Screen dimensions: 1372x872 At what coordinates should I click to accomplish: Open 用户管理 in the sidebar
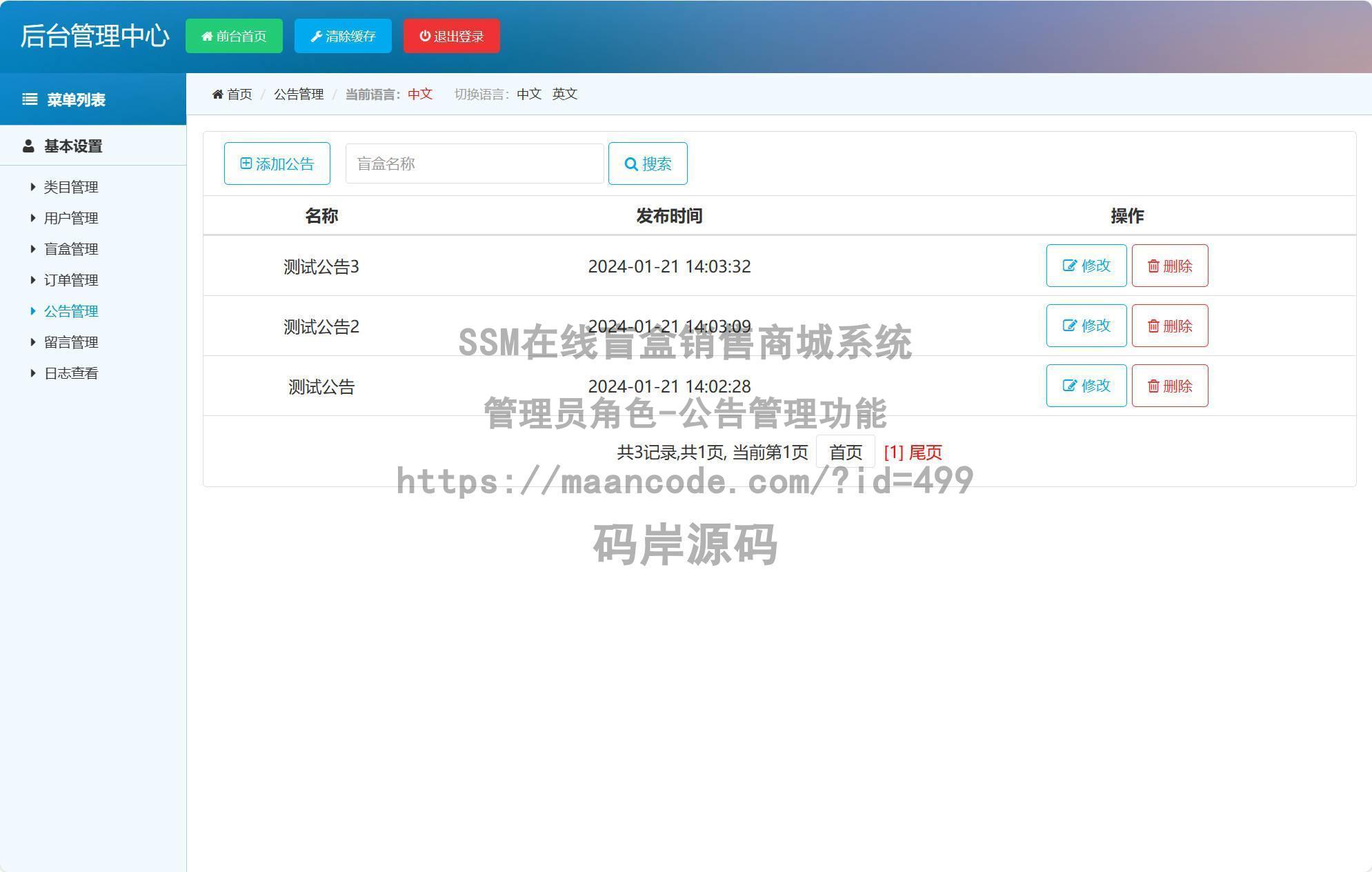click(x=71, y=218)
